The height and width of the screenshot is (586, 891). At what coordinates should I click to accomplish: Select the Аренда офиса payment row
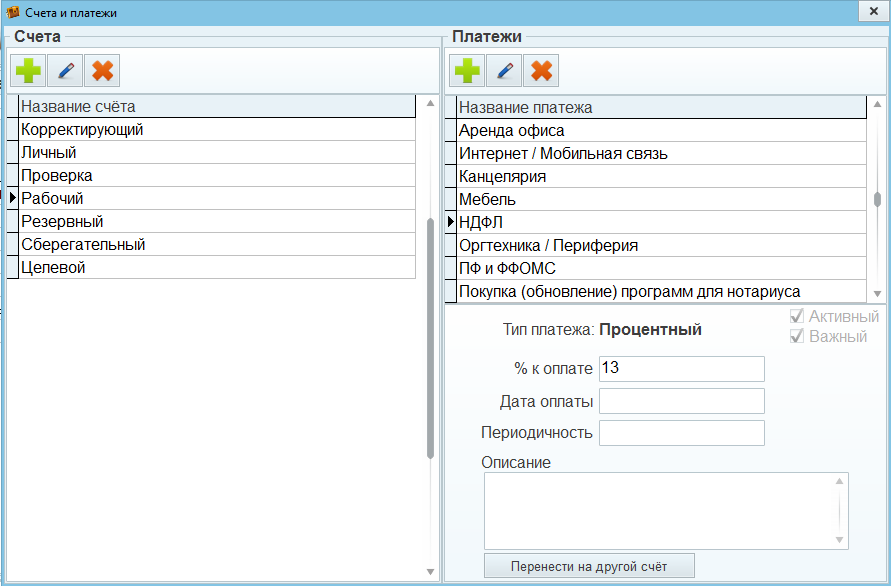(x=660, y=131)
